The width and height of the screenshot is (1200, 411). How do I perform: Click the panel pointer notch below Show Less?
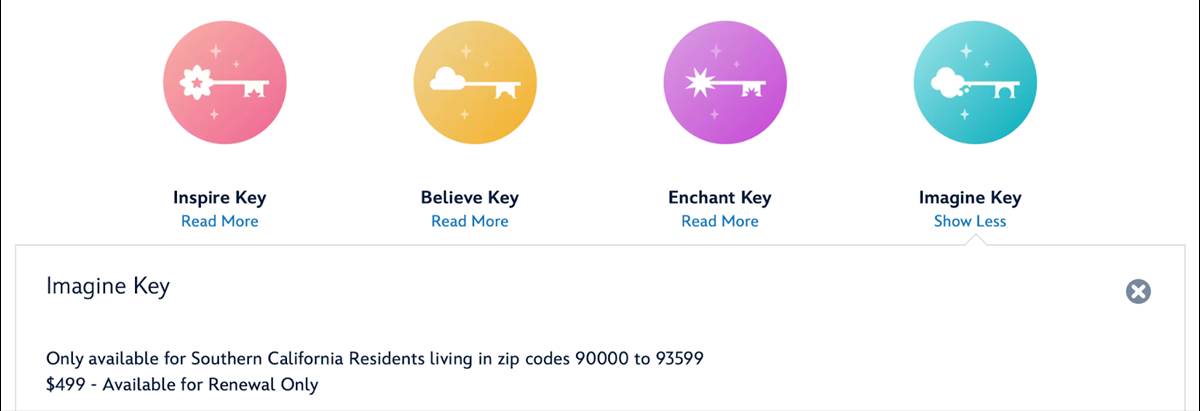[970, 240]
